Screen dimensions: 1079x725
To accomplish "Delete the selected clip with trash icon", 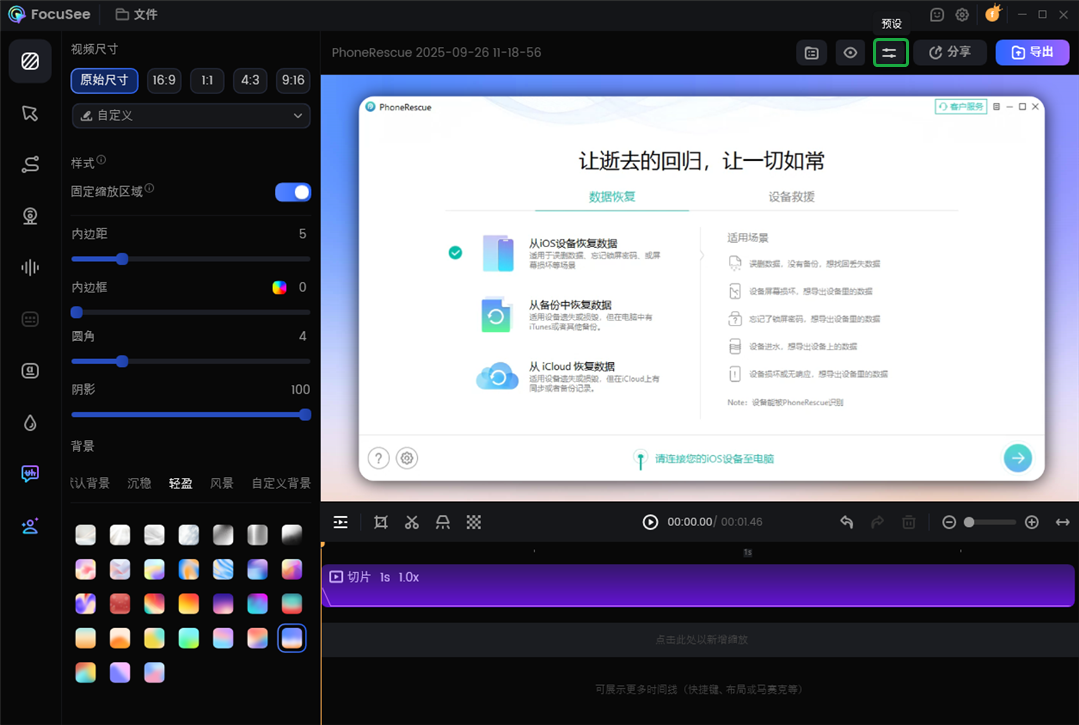I will pos(908,522).
